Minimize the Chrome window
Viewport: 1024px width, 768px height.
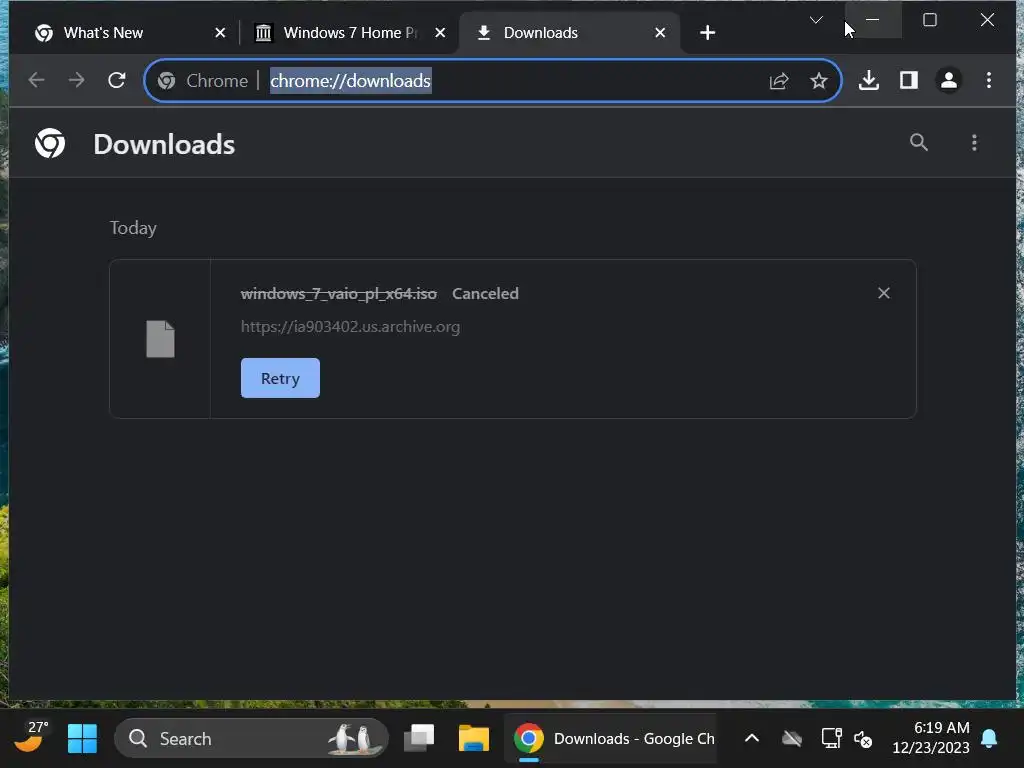[x=872, y=20]
